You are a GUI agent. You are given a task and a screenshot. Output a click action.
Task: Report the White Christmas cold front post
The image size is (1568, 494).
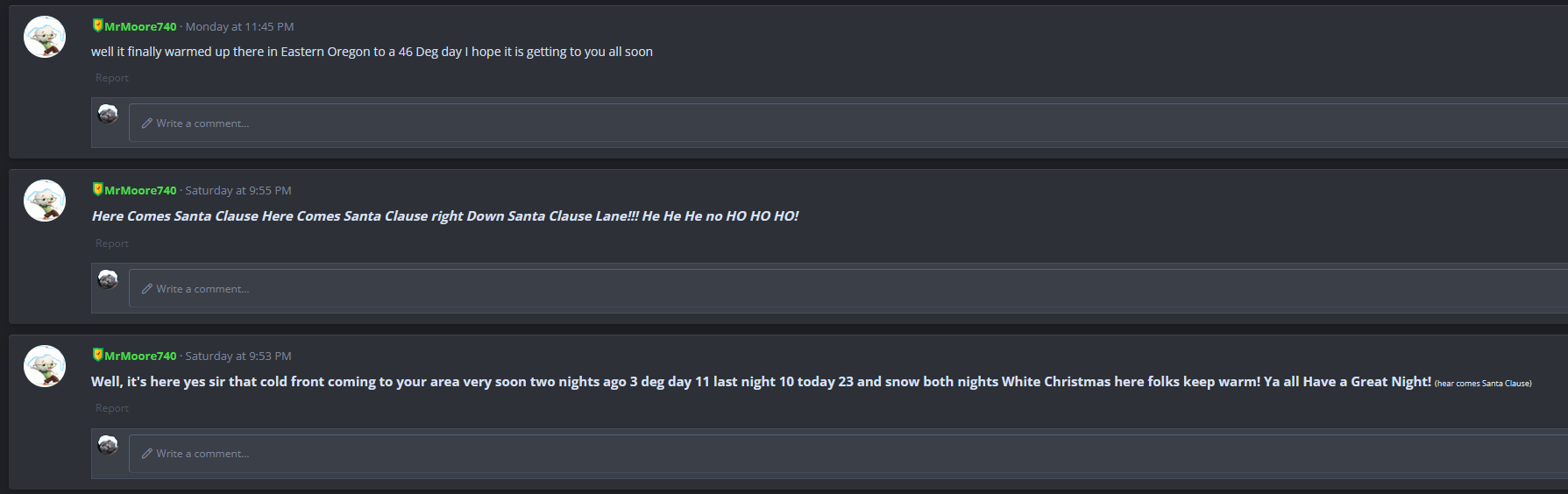(x=112, y=408)
